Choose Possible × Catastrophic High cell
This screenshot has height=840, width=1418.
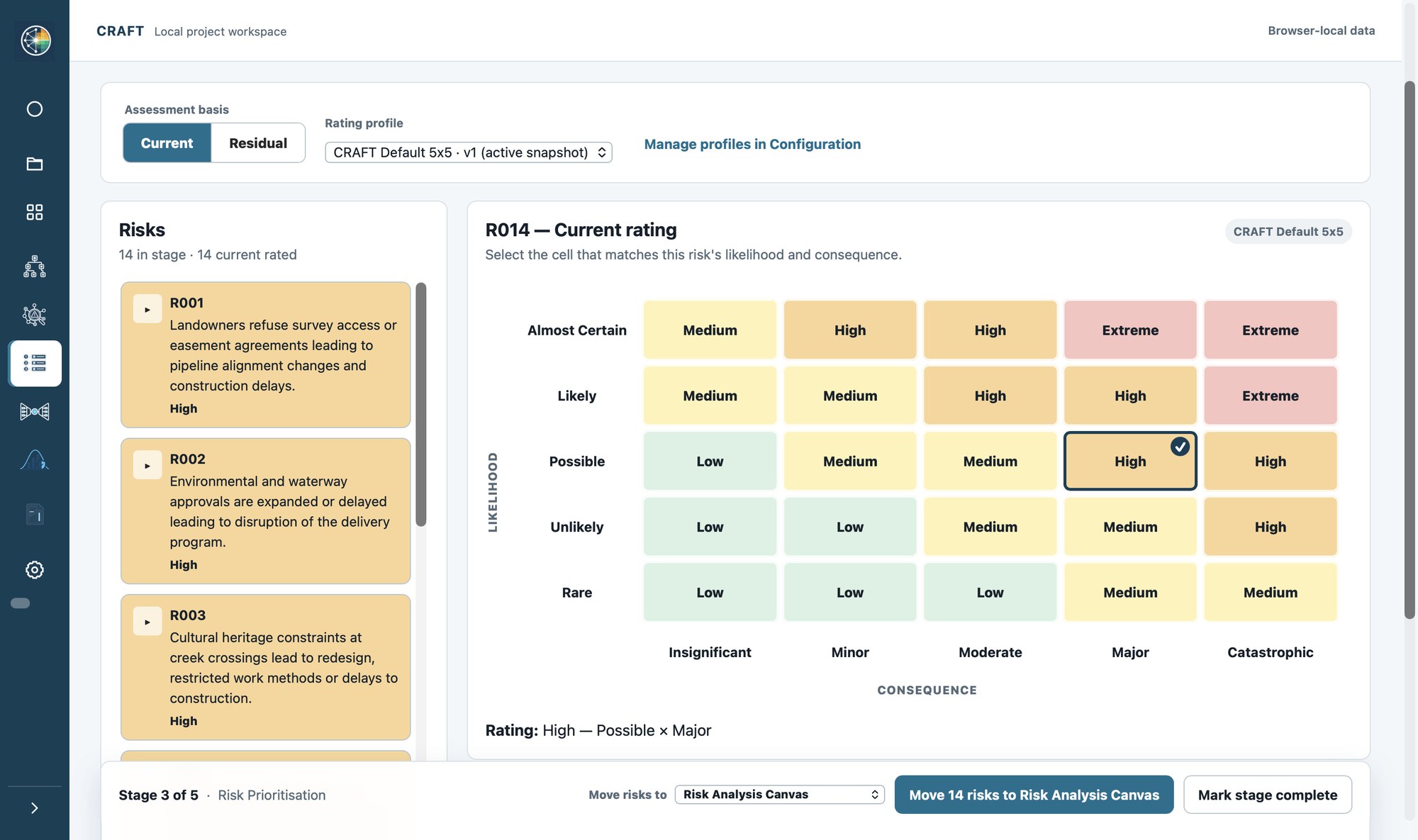pyautogui.click(x=1271, y=461)
